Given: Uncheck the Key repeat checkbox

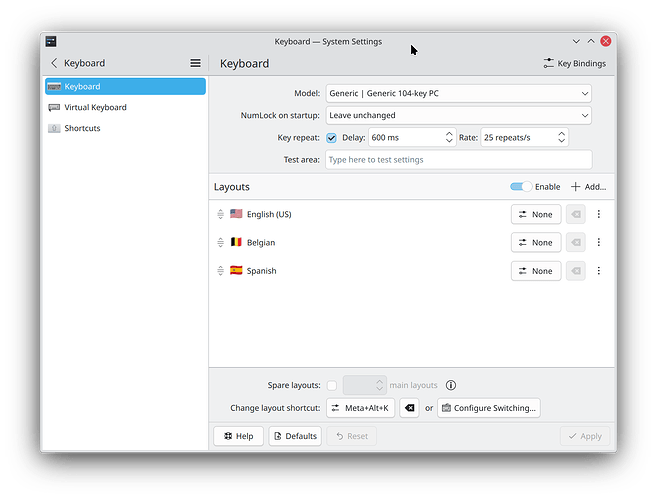Looking at the screenshot, I should click(331, 138).
